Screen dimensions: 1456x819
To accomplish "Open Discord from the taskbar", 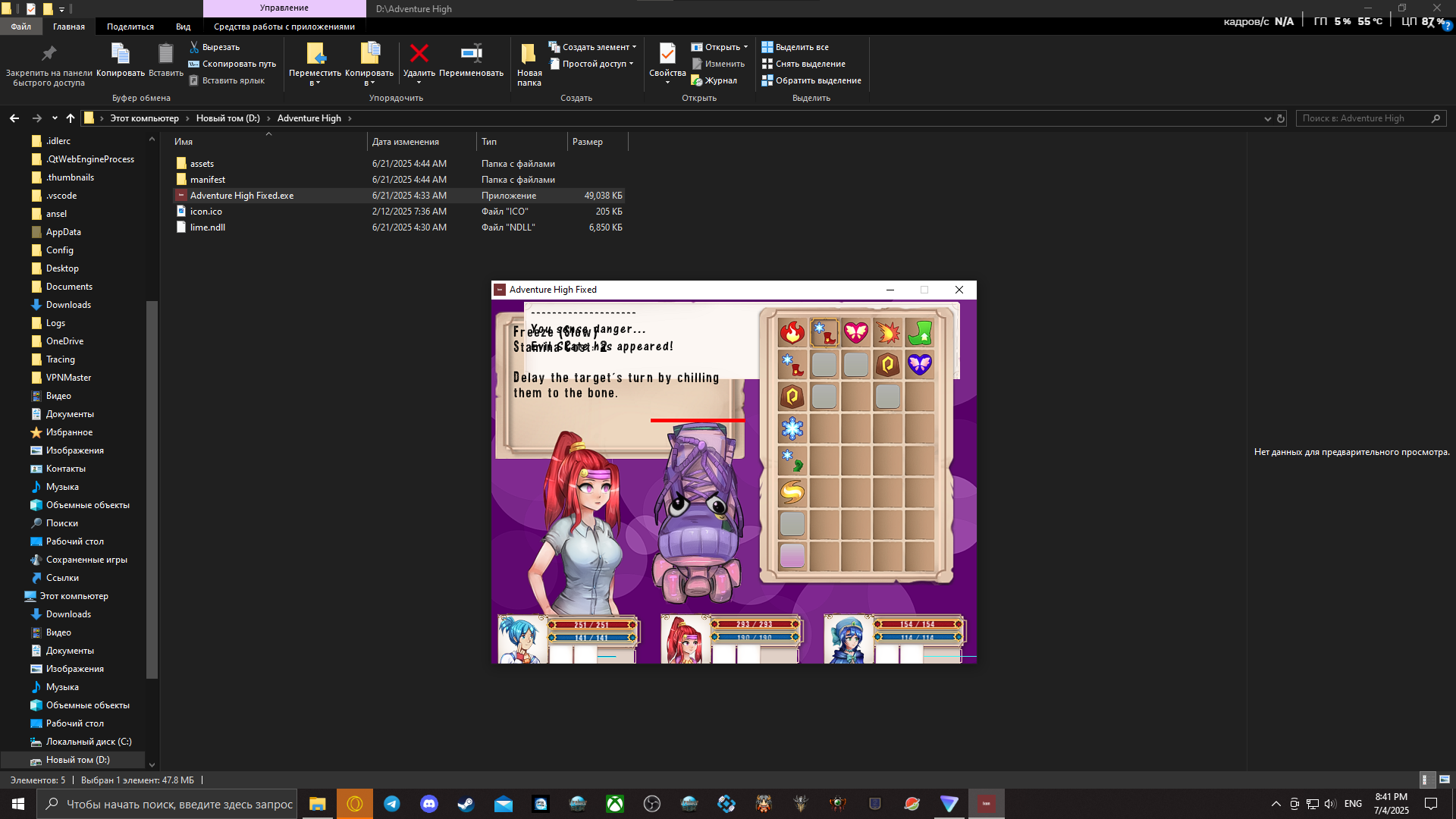I will (429, 804).
